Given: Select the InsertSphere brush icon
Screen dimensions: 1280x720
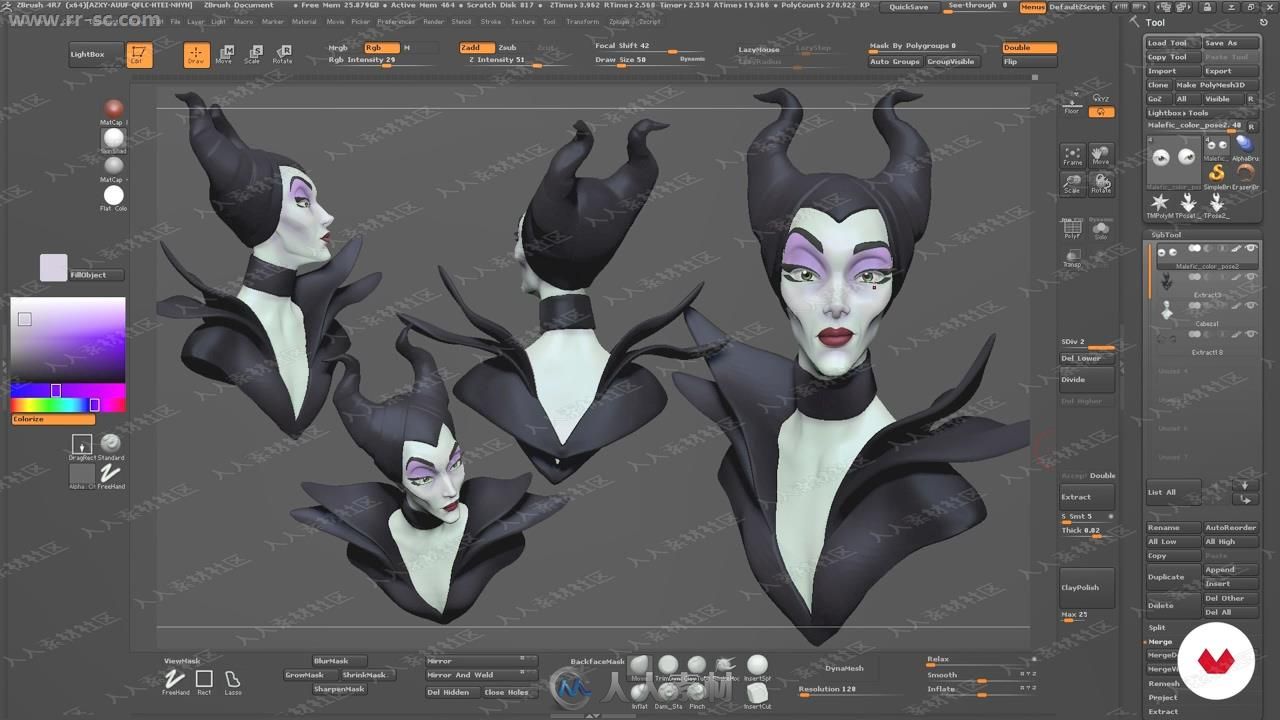Looking at the screenshot, I should point(757,667).
